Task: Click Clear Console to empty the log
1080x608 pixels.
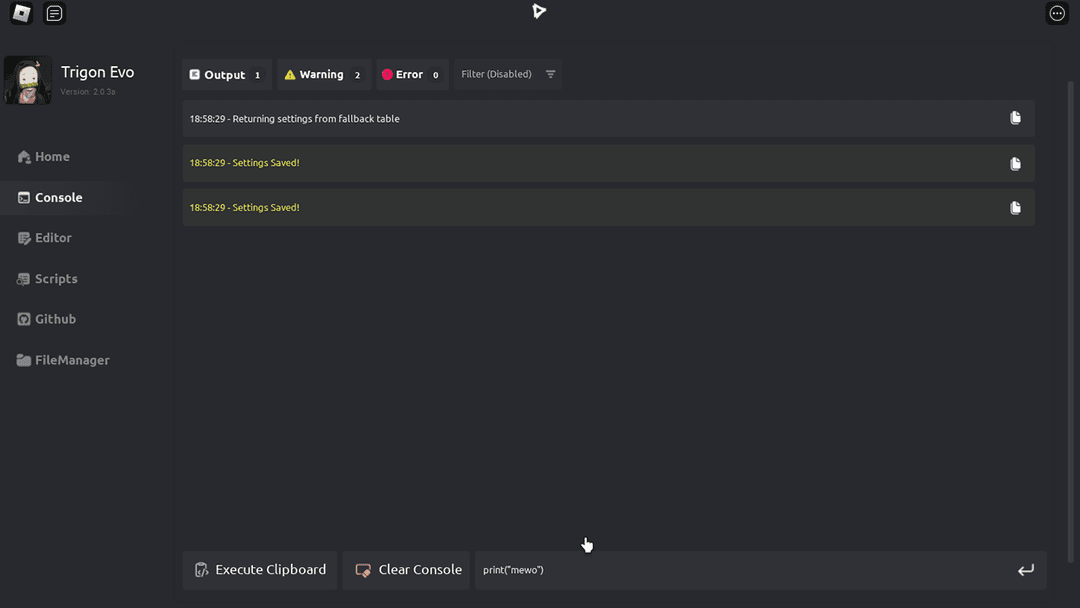Action: coord(405,569)
